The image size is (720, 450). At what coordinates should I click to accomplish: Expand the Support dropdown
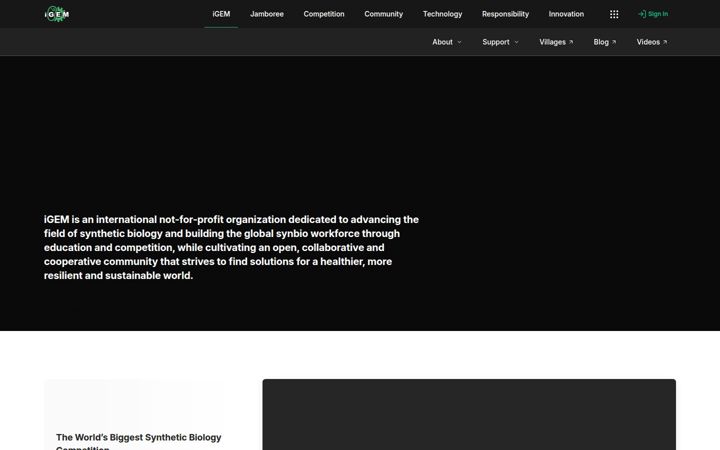[500, 42]
